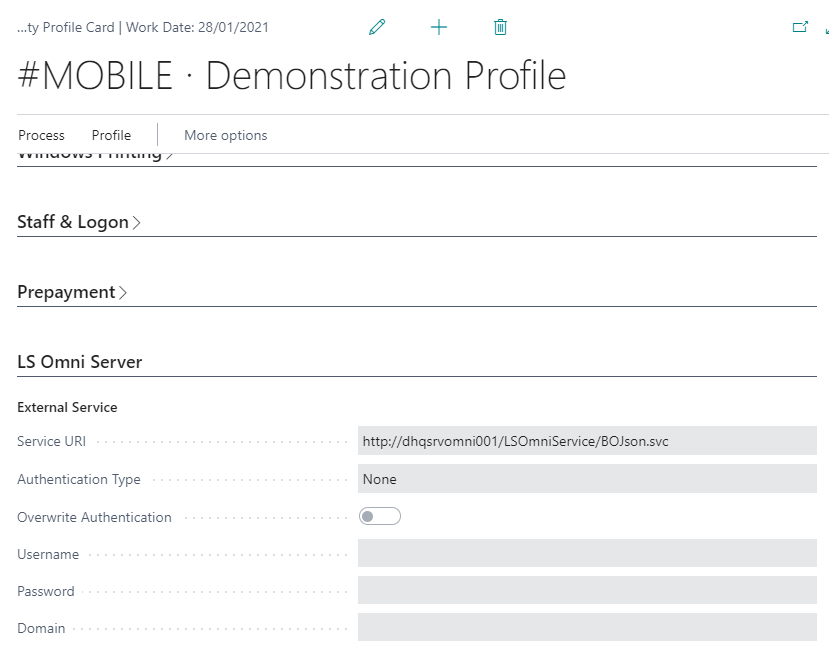Open the page in a new window

pyautogui.click(x=800, y=28)
